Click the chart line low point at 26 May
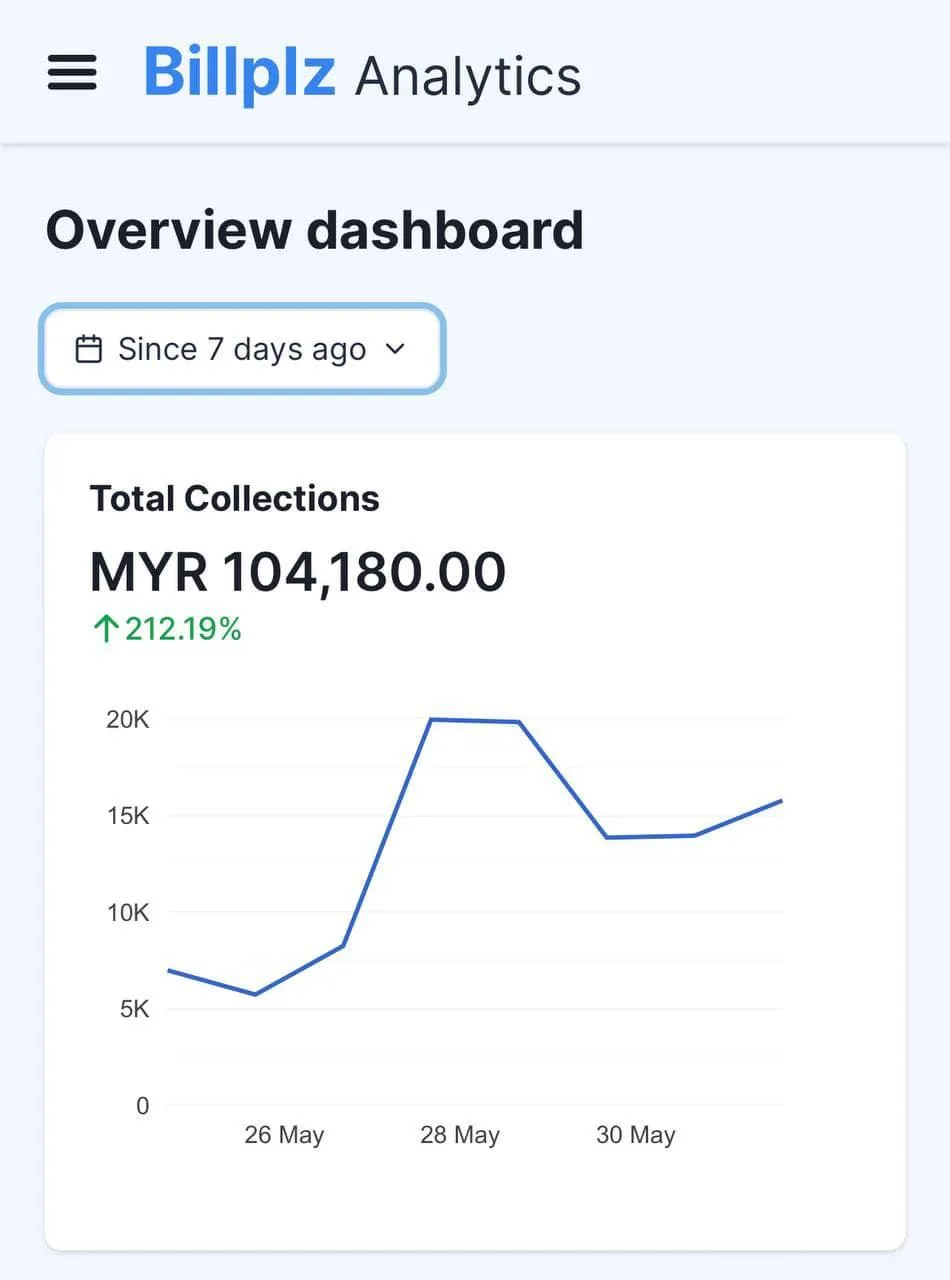Viewport: 950px width, 1280px height. [x=256, y=994]
